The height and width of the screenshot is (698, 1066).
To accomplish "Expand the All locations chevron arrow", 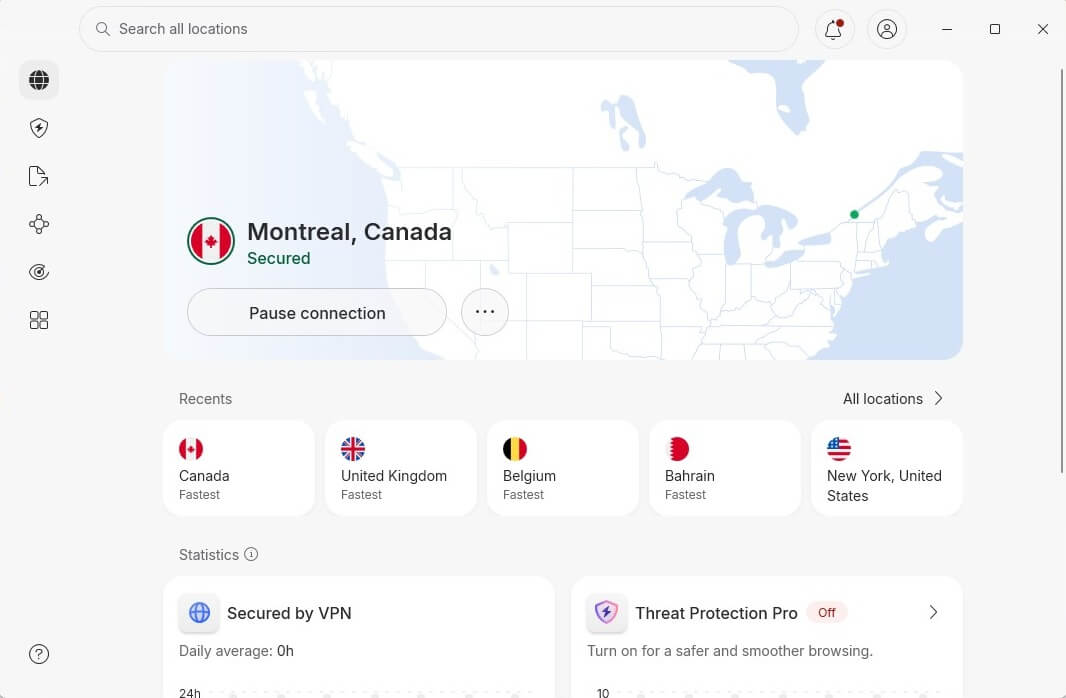I will pyautogui.click(x=938, y=398).
